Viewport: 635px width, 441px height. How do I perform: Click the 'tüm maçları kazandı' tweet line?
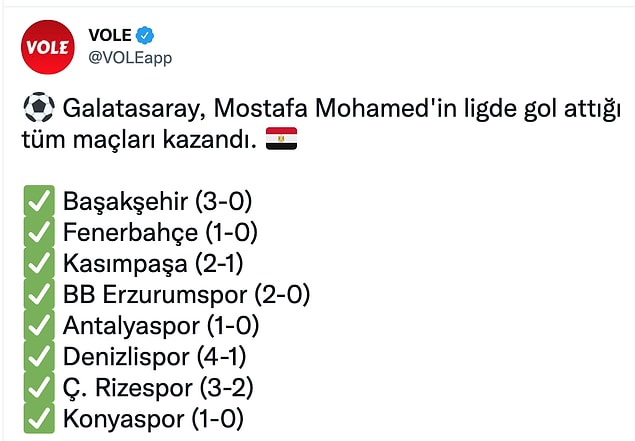tap(139, 139)
